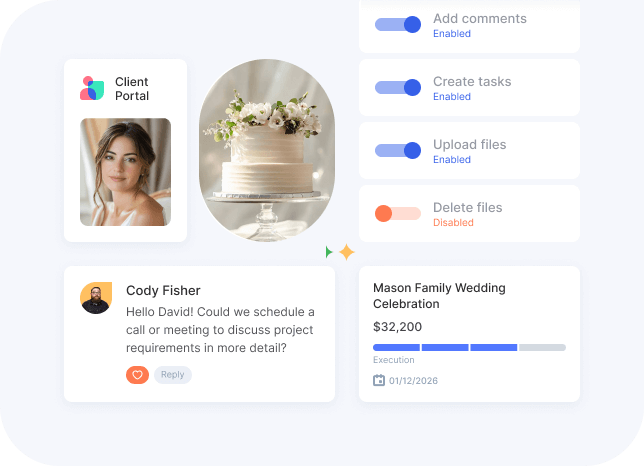
Task: Click the Client Portal logo icon
Action: click(x=92, y=88)
